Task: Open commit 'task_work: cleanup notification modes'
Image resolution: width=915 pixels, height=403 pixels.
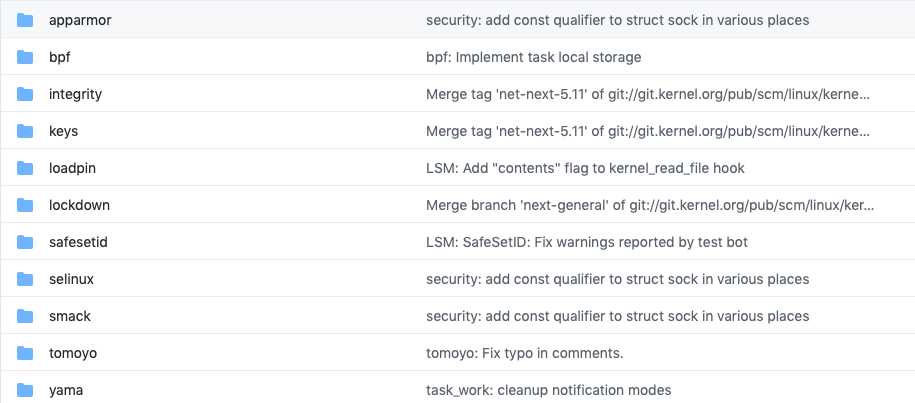Action: click(548, 390)
